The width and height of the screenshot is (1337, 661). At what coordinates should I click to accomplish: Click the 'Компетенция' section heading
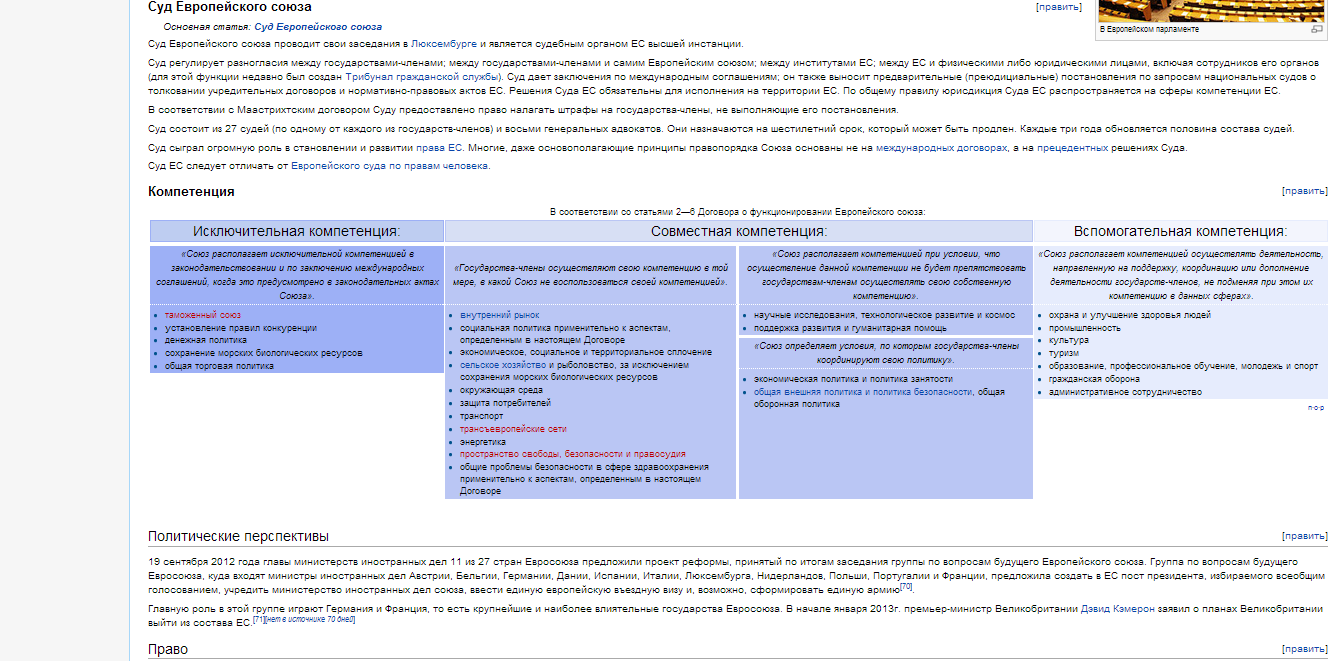[191, 191]
